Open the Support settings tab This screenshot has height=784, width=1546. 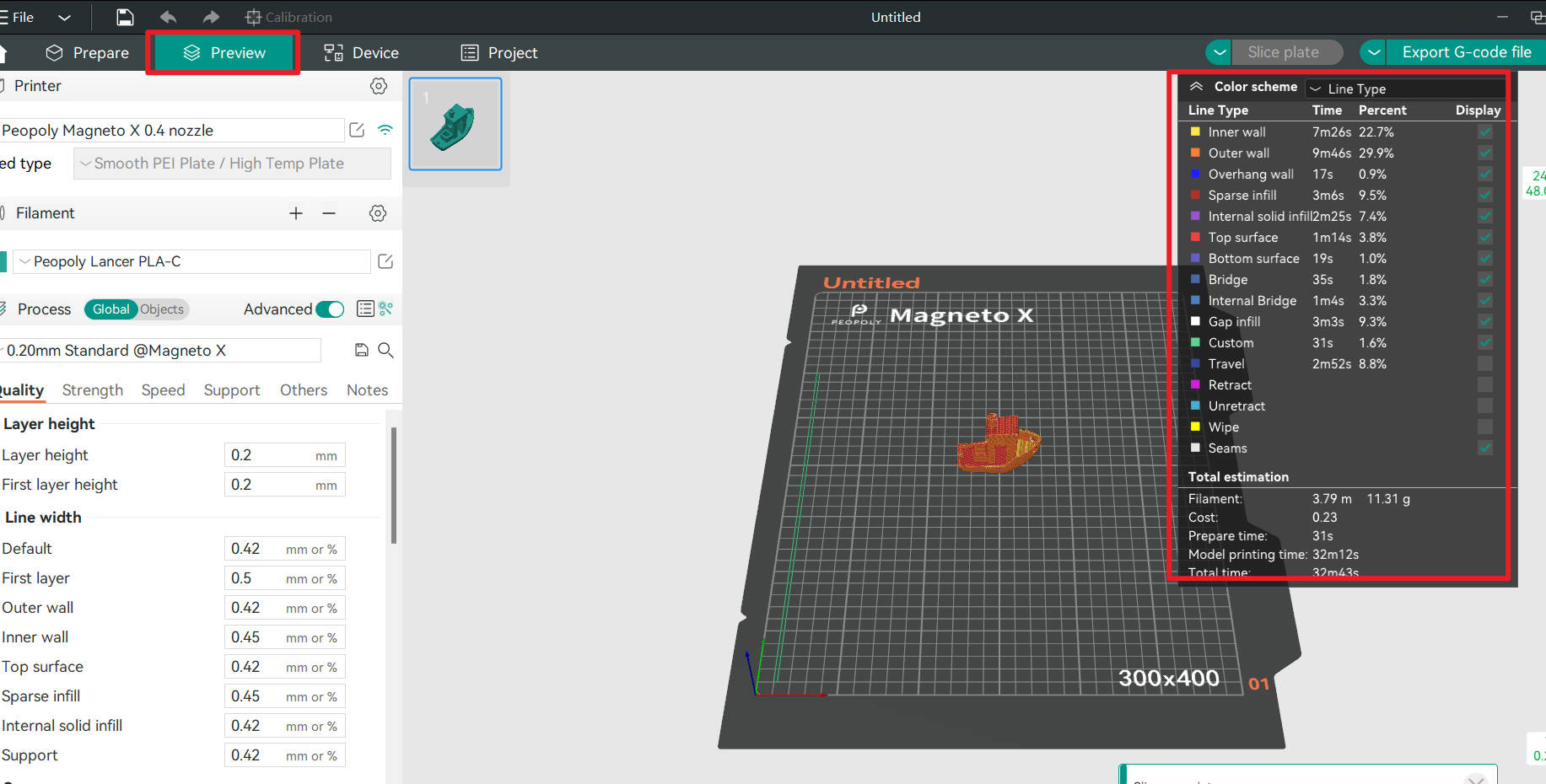click(x=232, y=390)
